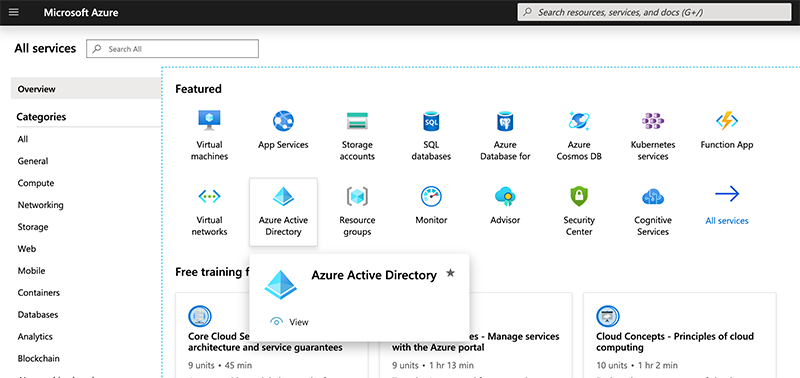Click the '9 units • 45 min' text
The image size is (800, 378).
(220, 365)
